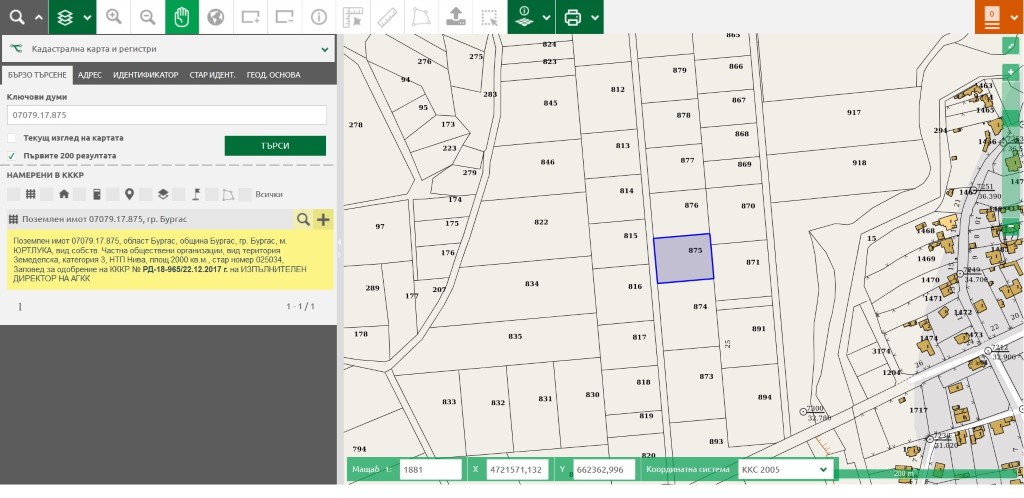Click the zoom out magnifier tool
The height and width of the screenshot is (498, 1024).
(147, 17)
